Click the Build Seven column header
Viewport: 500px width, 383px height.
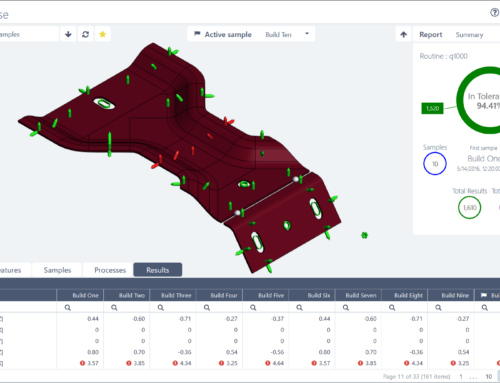tap(358, 295)
